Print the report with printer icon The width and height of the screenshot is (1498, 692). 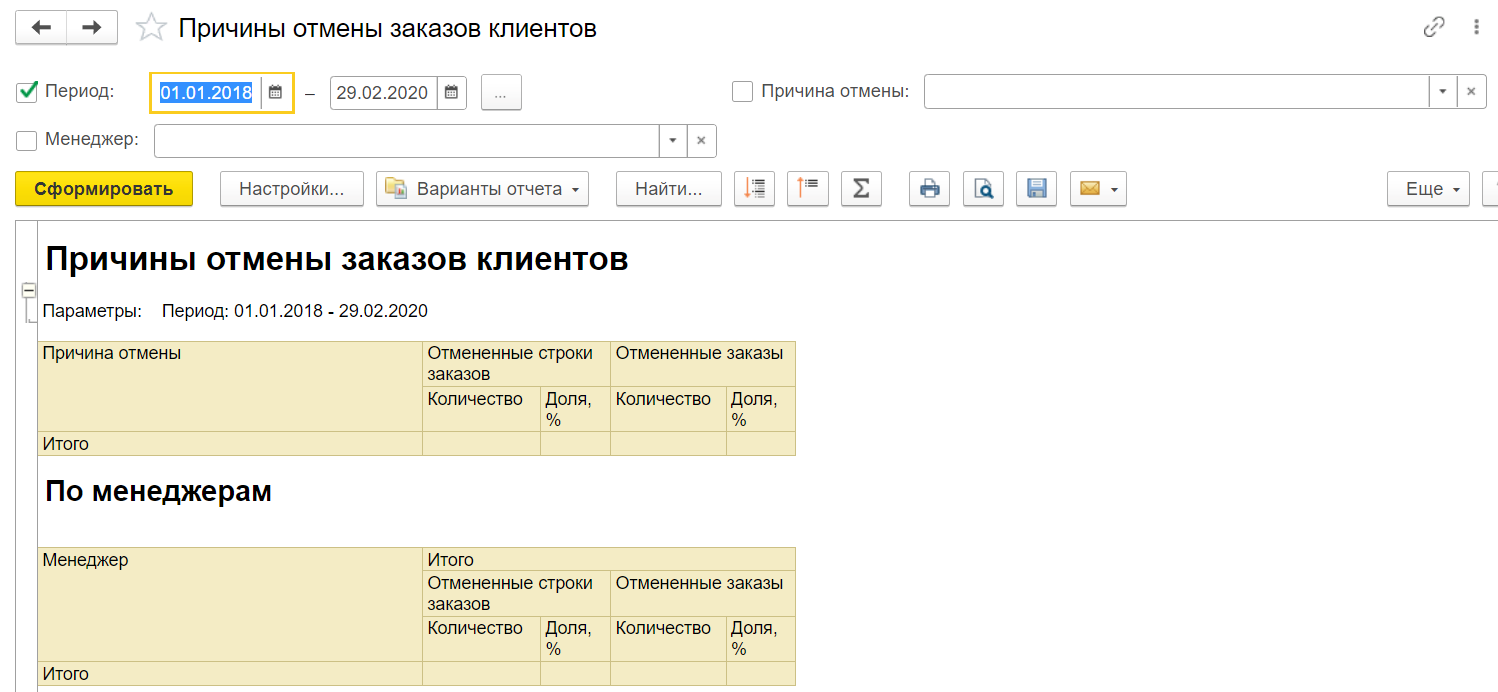(x=929, y=188)
